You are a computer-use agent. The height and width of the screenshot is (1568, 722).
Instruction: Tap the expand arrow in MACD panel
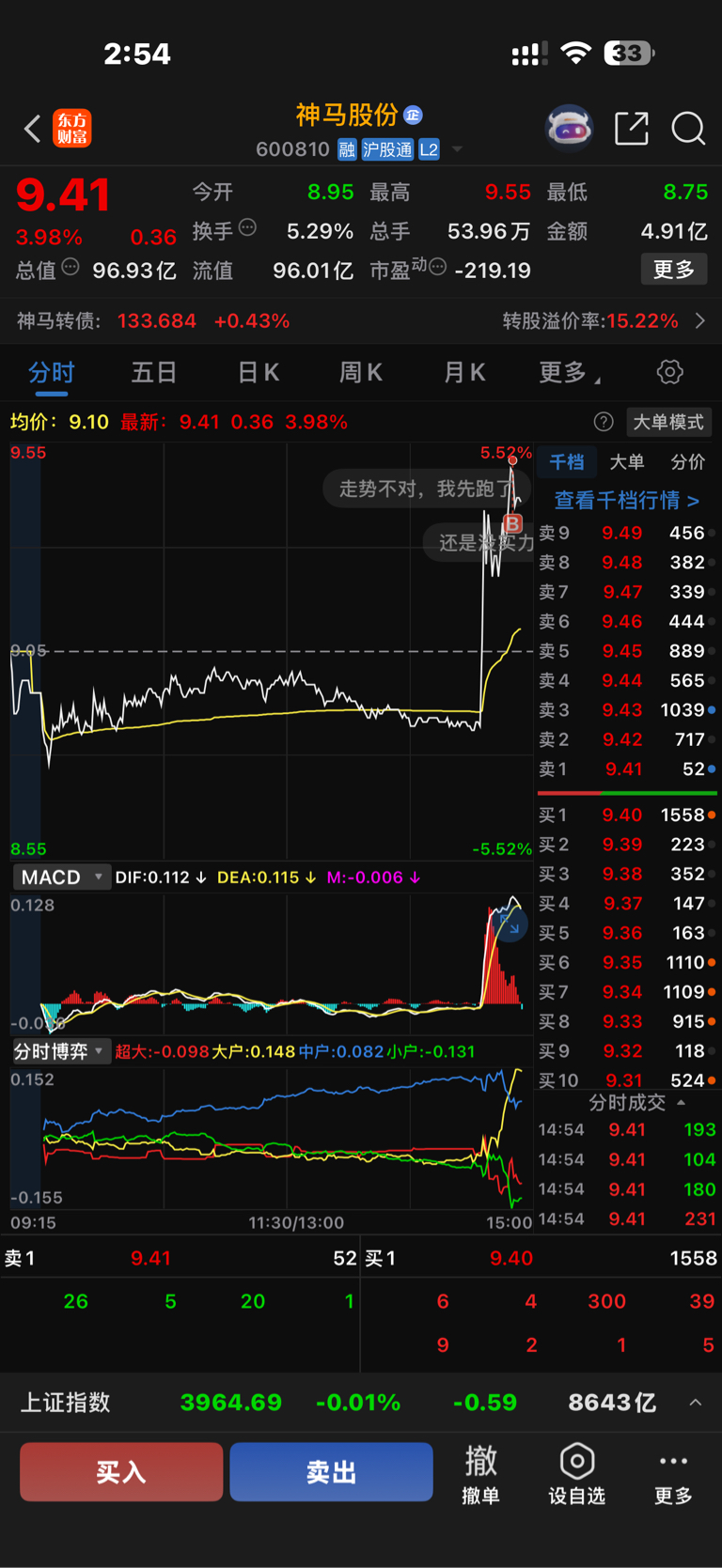pos(510,926)
